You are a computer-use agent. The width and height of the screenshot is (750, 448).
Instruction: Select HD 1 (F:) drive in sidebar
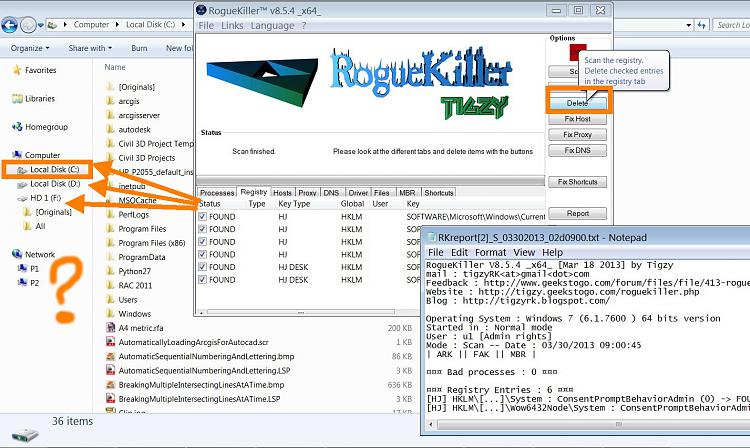point(45,197)
